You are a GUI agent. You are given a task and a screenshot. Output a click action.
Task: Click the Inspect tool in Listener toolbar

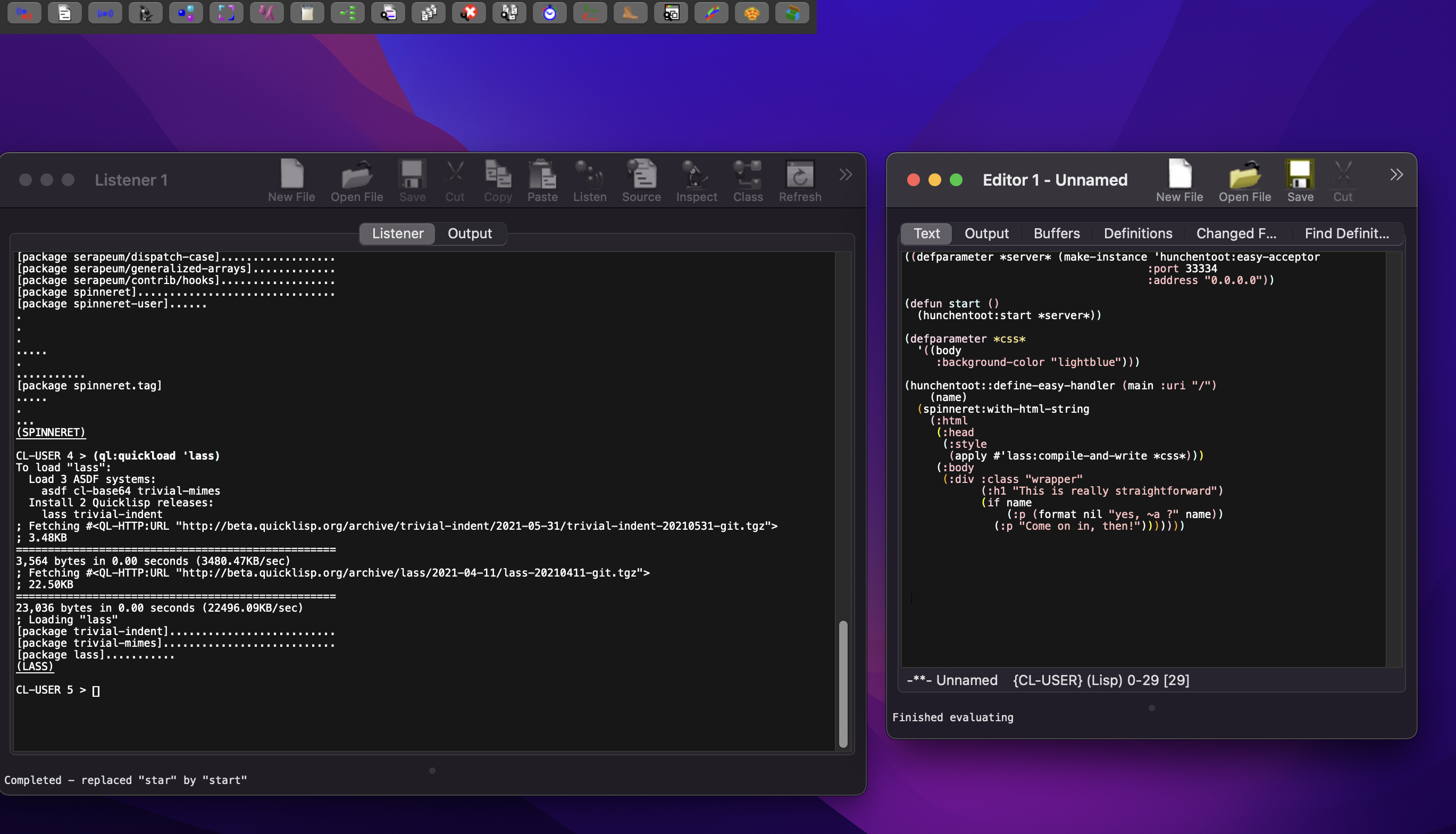[696, 181]
